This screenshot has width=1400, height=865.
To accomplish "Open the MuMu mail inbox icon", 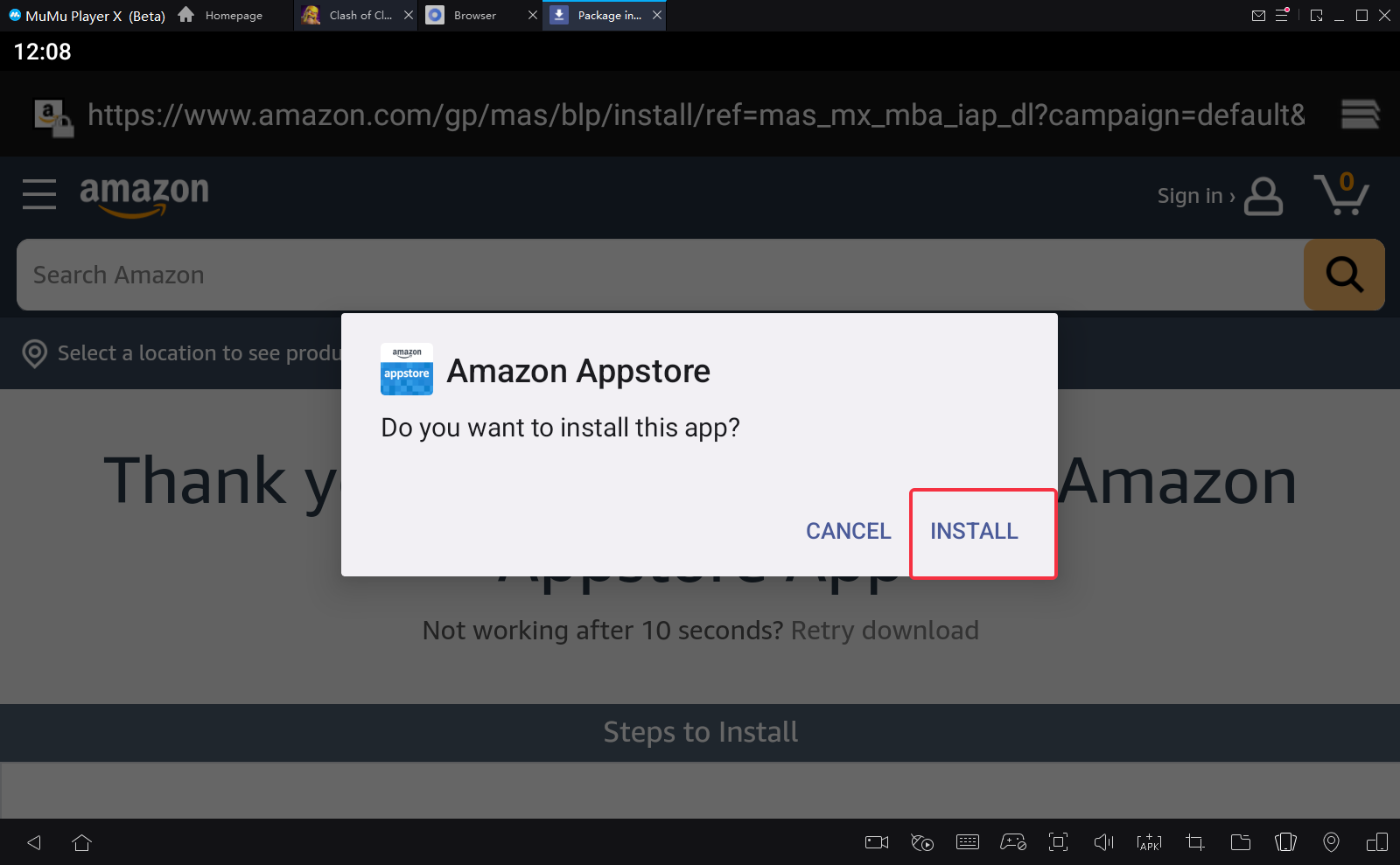I will pyautogui.click(x=1258, y=15).
